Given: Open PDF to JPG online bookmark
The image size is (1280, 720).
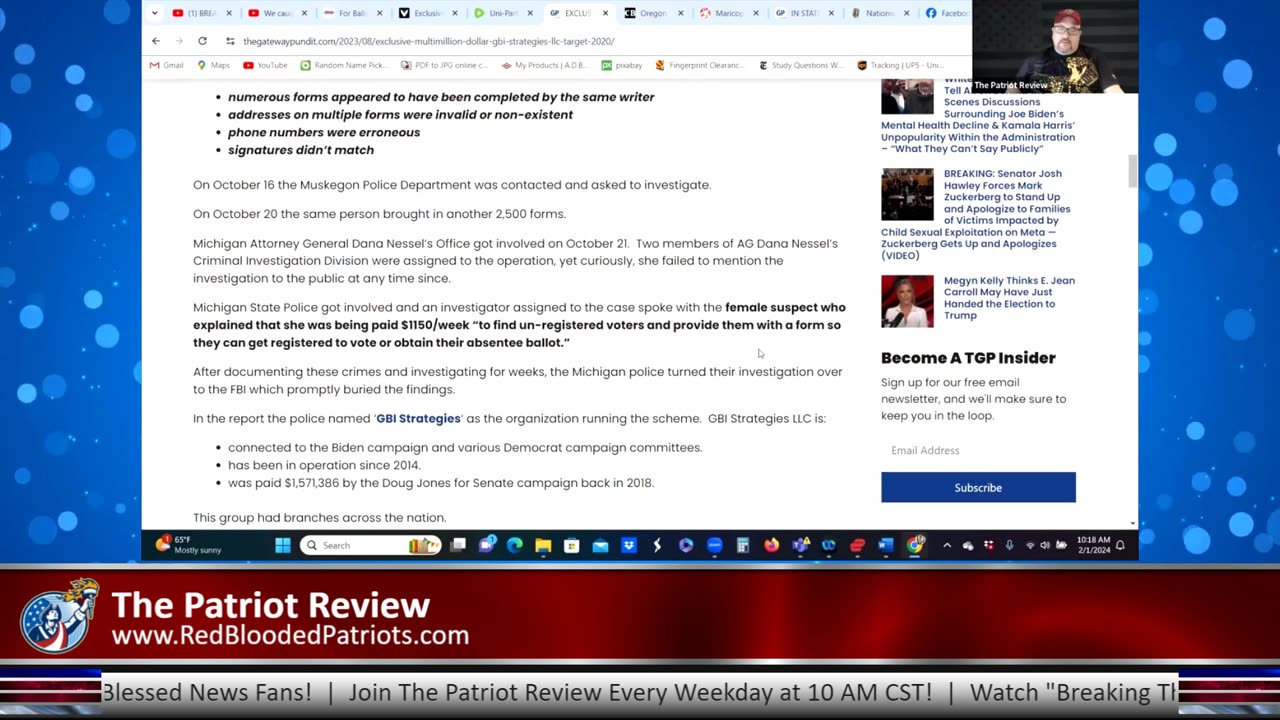Looking at the screenshot, I should click(x=443, y=65).
